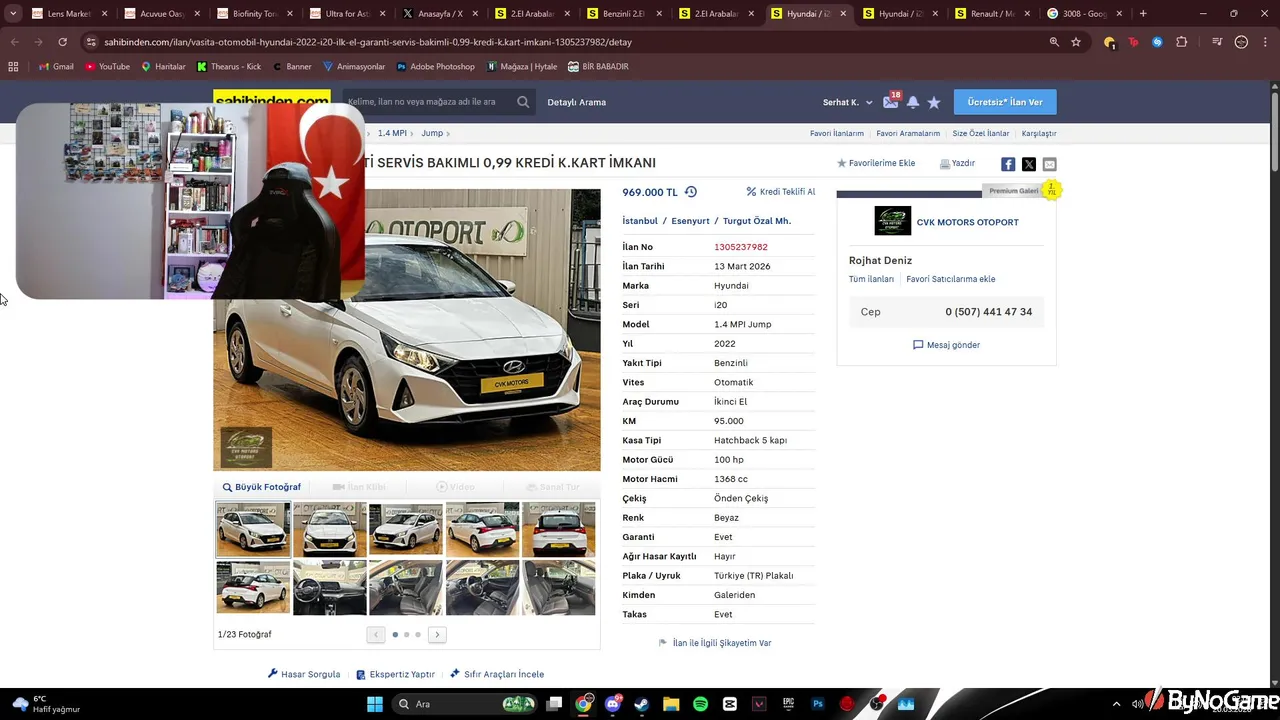Screen dimensions: 1280x720
Task: Open Spotify from the taskbar
Action: click(x=700, y=704)
